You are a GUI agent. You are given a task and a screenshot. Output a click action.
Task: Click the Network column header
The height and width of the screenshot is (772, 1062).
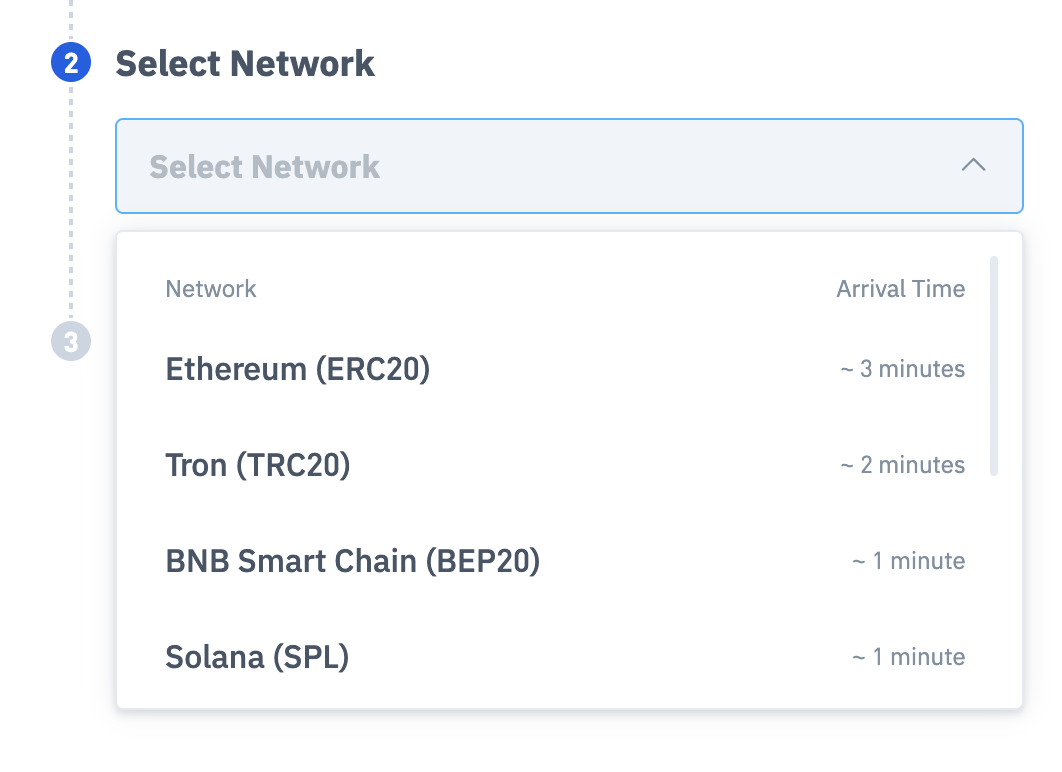click(211, 289)
